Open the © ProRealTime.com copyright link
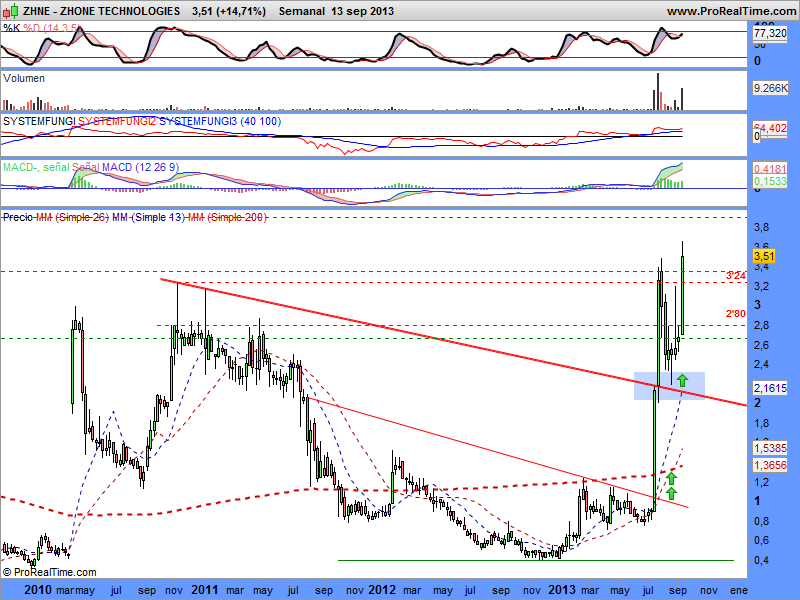800x600 pixels. coord(49,572)
